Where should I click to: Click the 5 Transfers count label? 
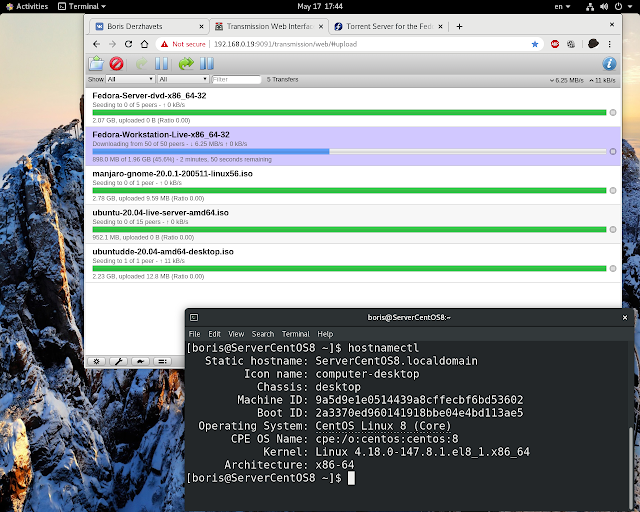coord(282,79)
